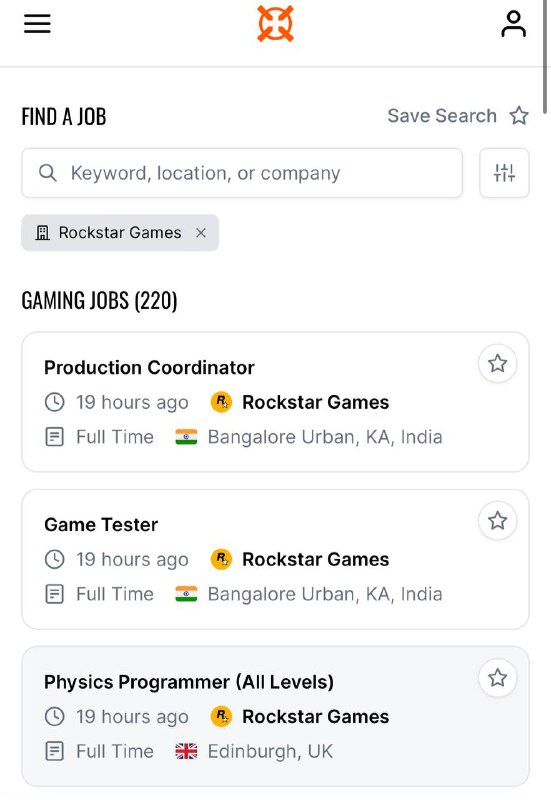Screen dimensions: 551x800
Task: Favorite the Production Coordinator job
Action: (497, 364)
